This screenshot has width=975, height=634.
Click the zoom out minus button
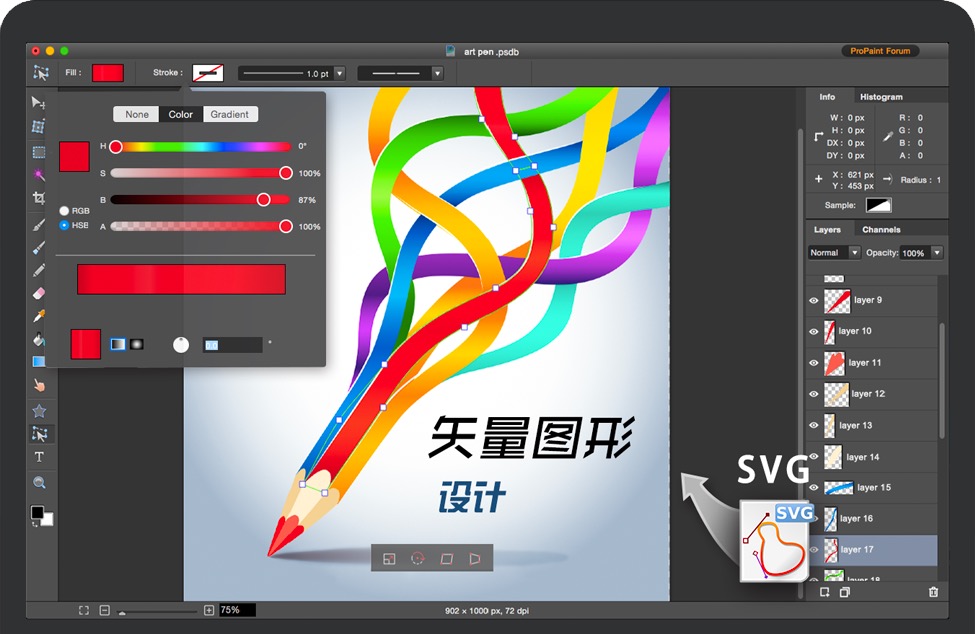[x=104, y=610]
